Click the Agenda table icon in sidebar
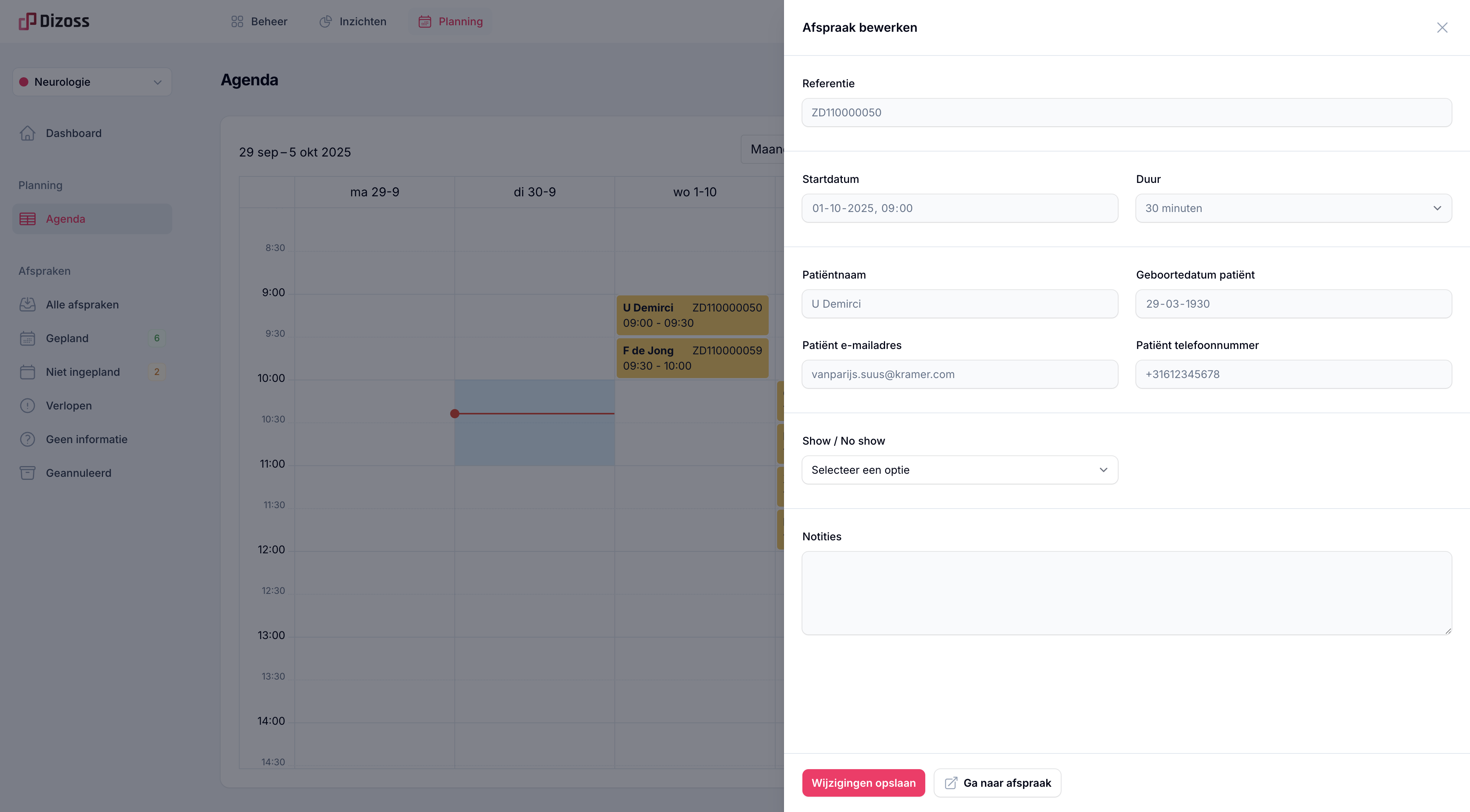Viewport: 1470px width, 812px height. coord(28,219)
